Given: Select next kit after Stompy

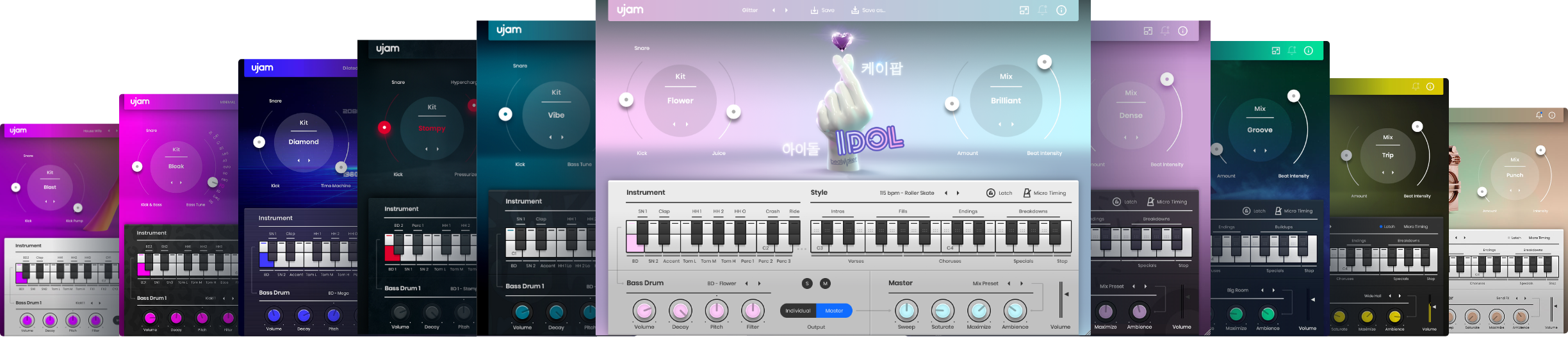Looking at the screenshot, I should [437, 149].
